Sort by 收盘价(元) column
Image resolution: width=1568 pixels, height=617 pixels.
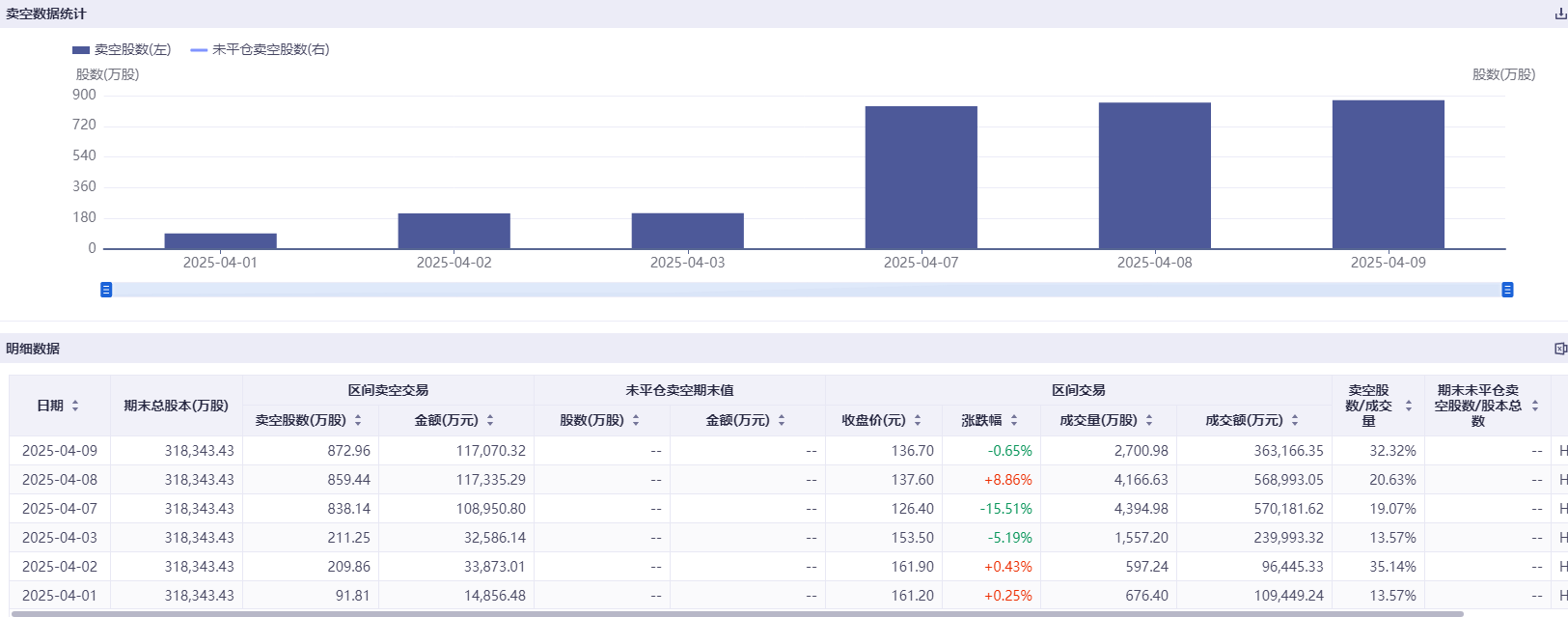[x=918, y=420]
